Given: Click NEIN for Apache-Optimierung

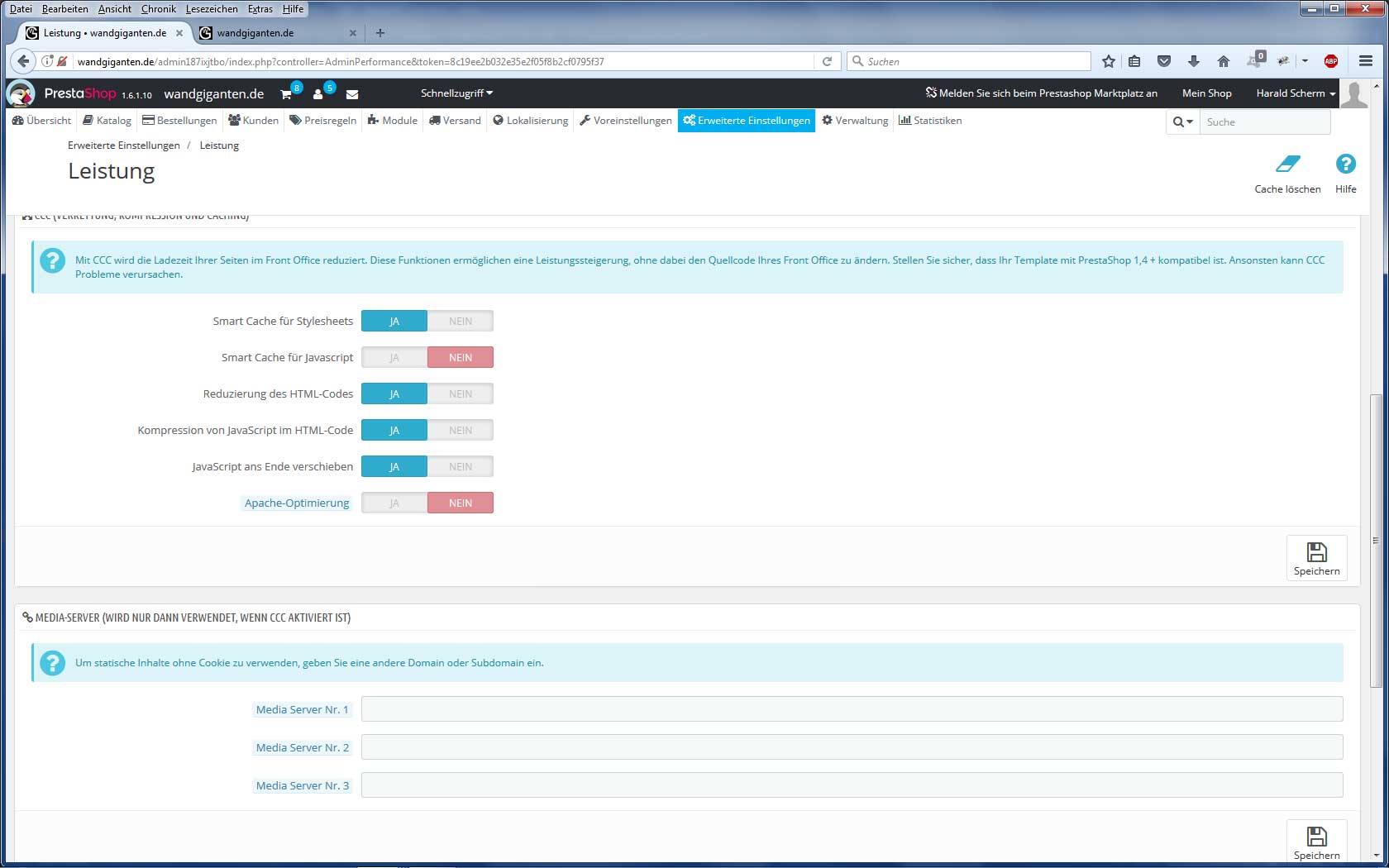Looking at the screenshot, I should coord(461,503).
